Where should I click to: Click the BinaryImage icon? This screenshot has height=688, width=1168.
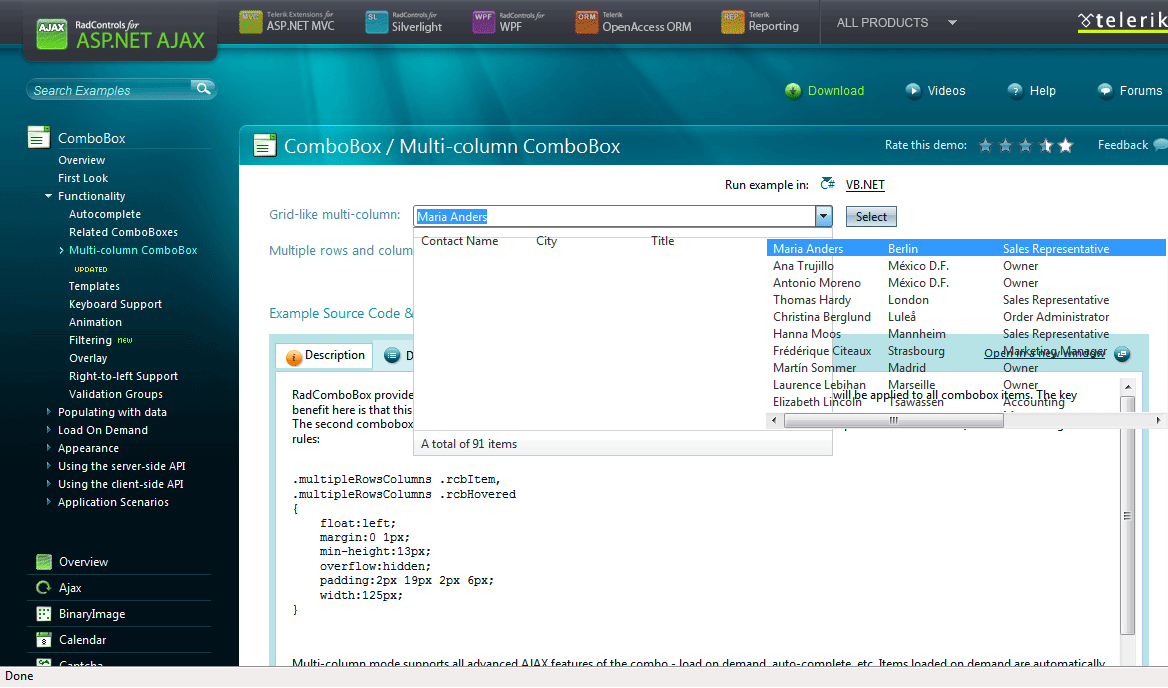tap(44, 614)
